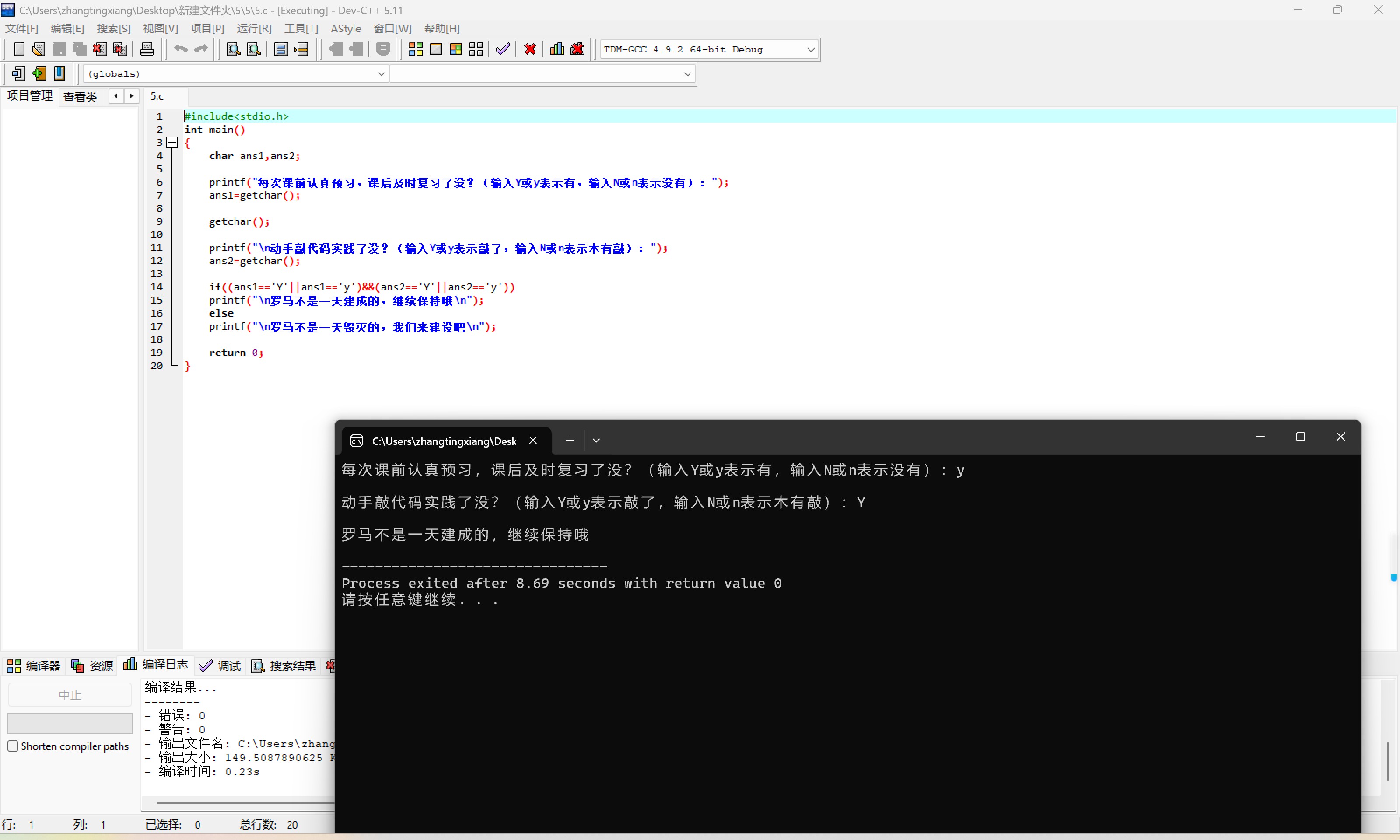This screenshot has height=840, width=1400.
Task: Open the 调试 bottom panel tab
Action: point(220,666)
